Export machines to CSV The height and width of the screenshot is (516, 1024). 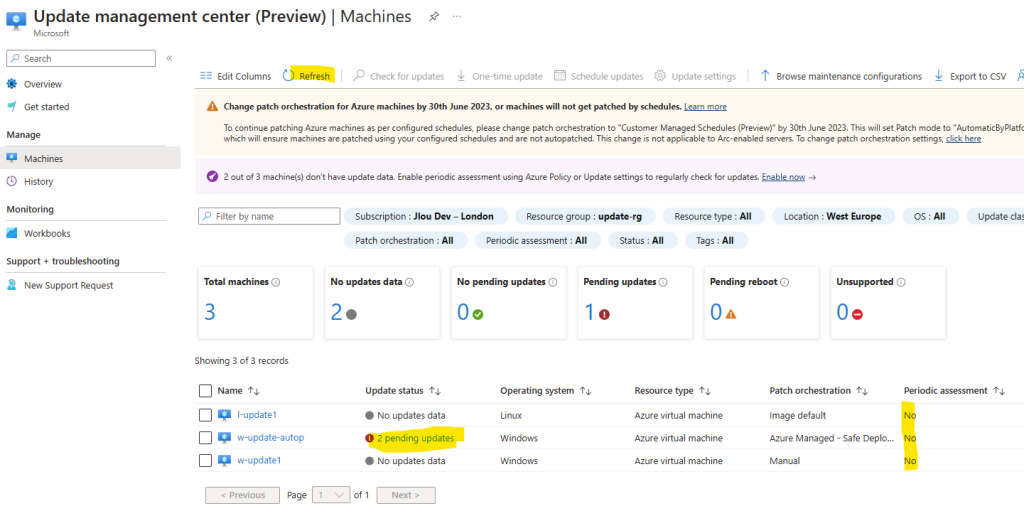[970, 76]
